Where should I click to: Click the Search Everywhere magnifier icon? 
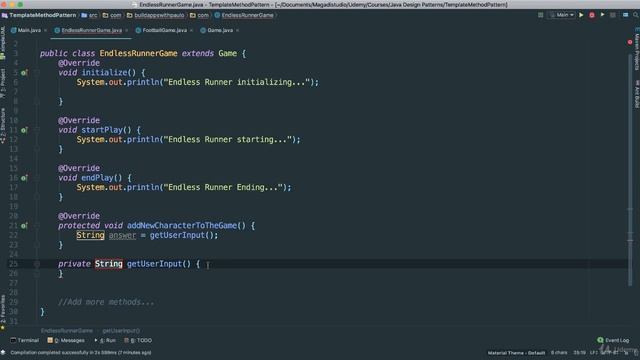coord(636,15)
